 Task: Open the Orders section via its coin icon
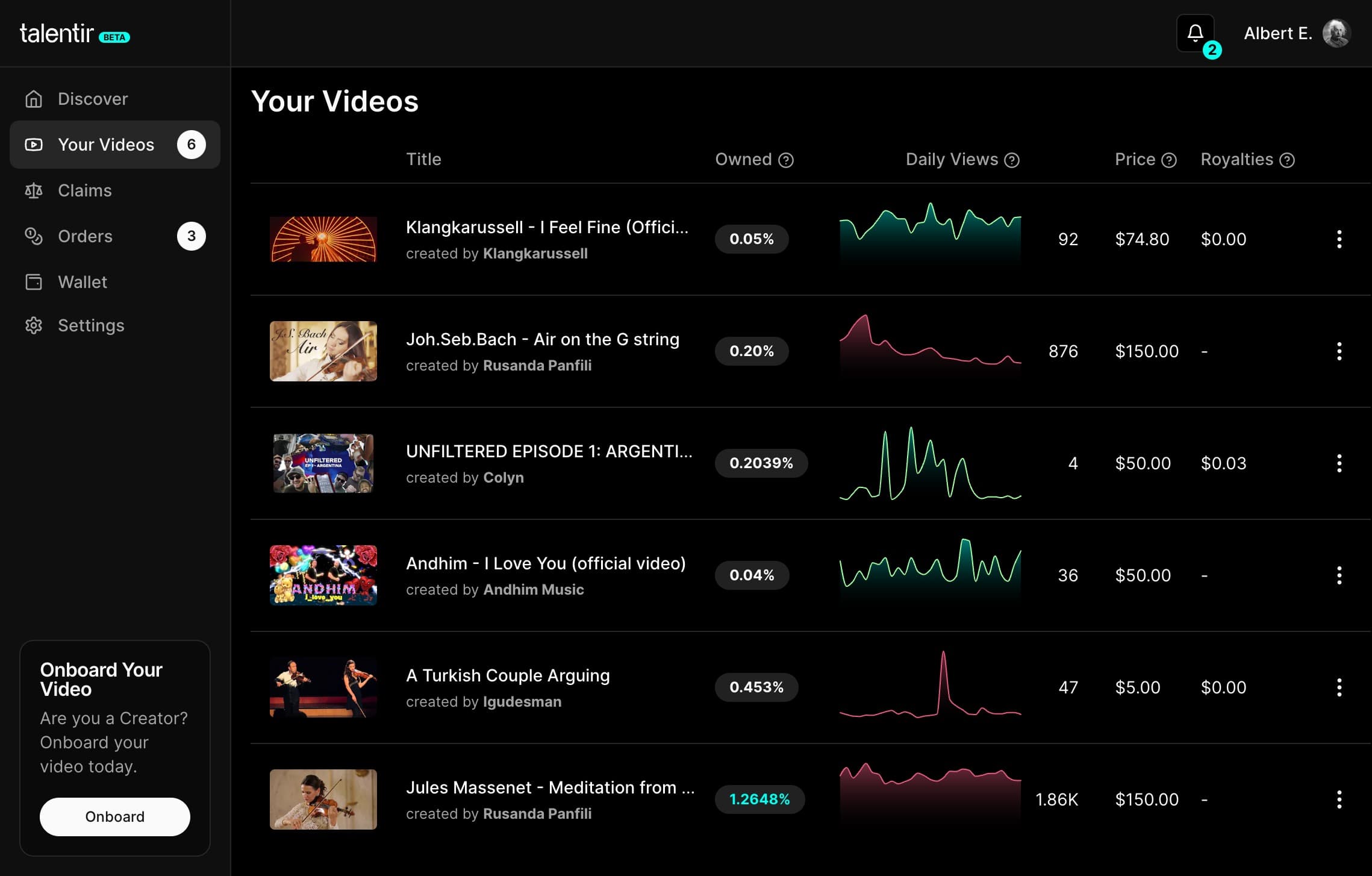click(x=34, y=236)
